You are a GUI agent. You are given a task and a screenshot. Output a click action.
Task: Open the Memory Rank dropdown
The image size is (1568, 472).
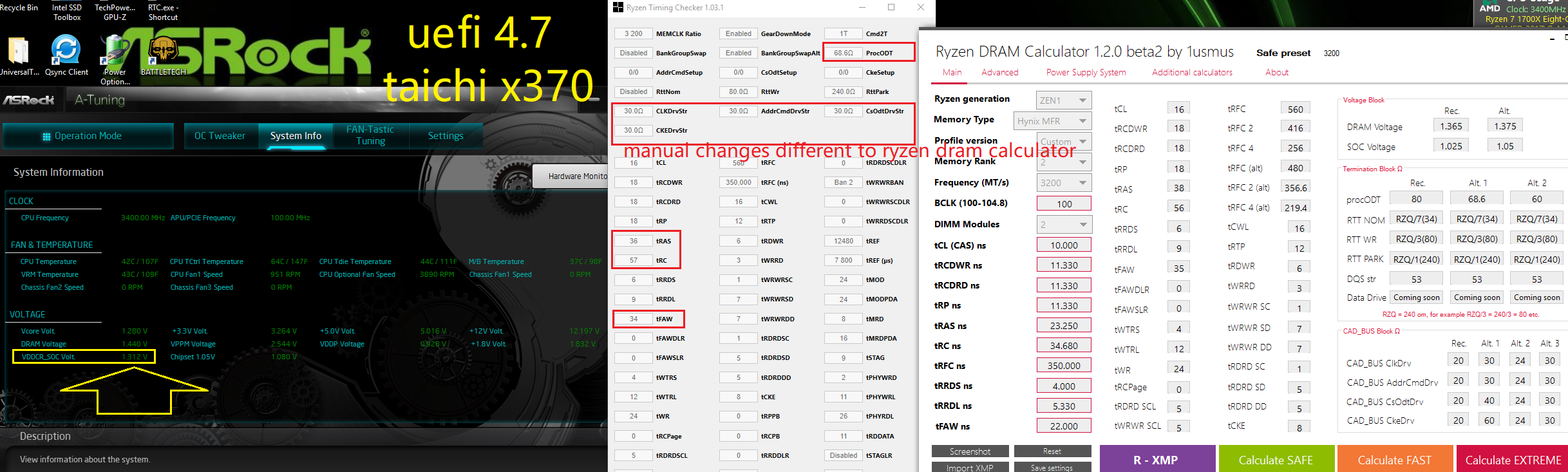click(x=1064, y=162)
